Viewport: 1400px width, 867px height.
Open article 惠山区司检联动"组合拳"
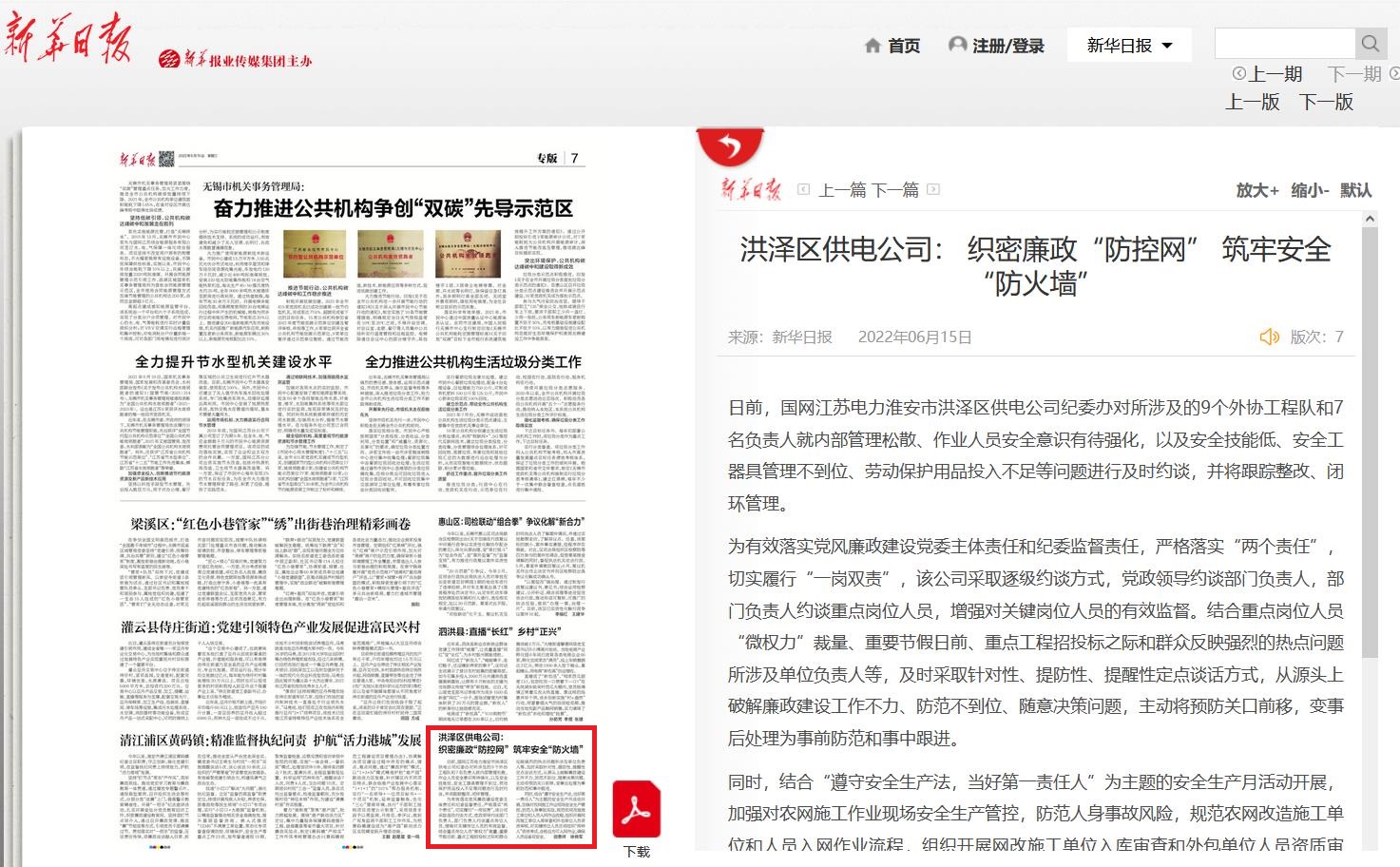(510, 522)
